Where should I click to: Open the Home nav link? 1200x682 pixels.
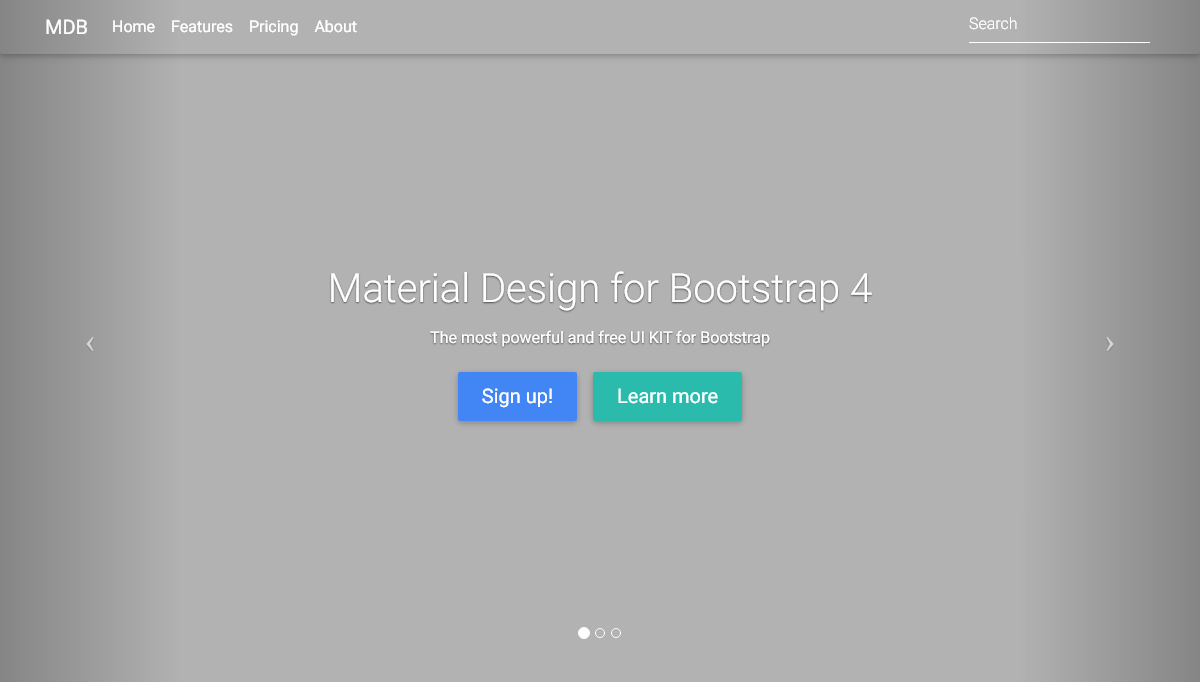(x=133, y=27)
